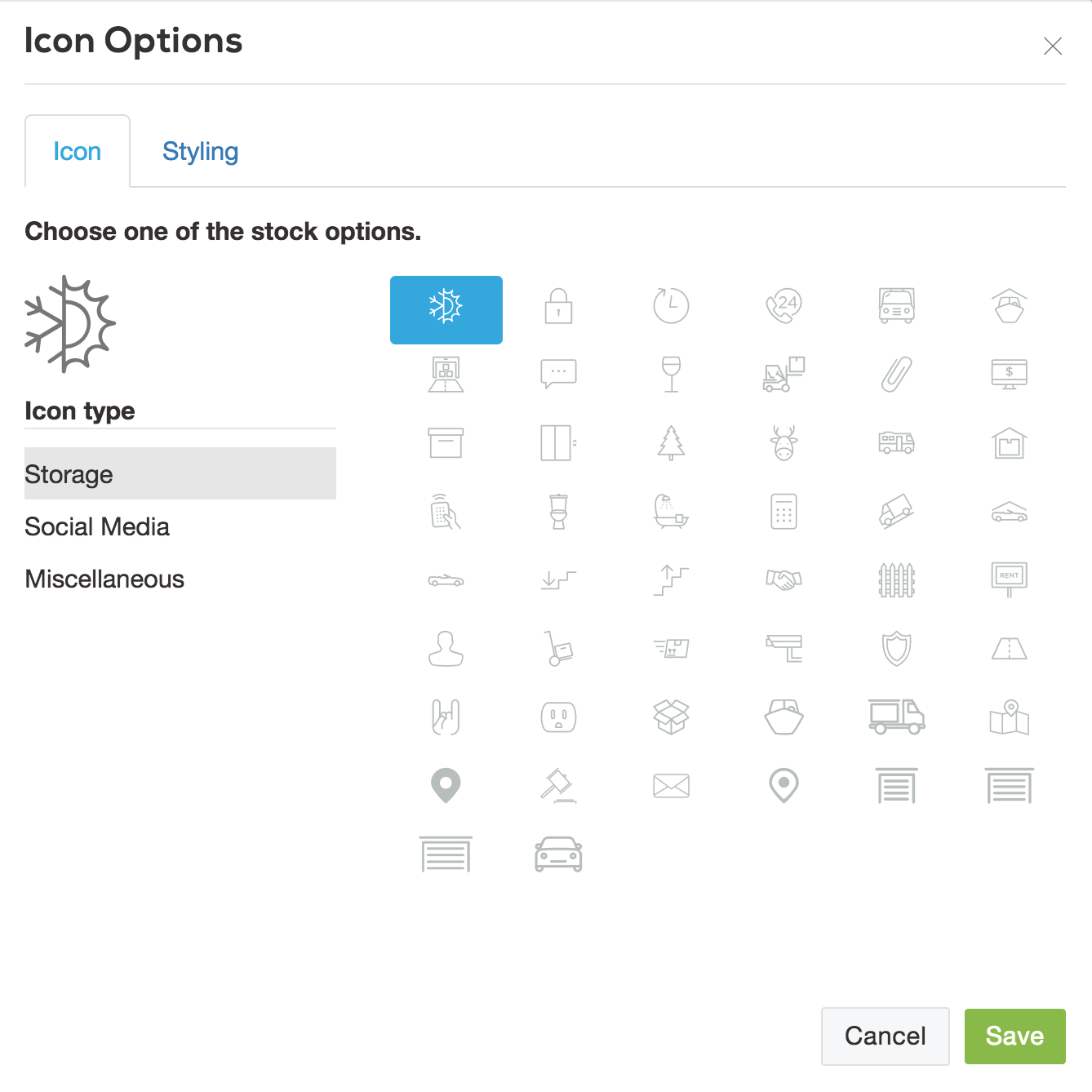Pick the map with location pin icon
This screenshot has width=1092, height=1092.
coord(1010,717)
